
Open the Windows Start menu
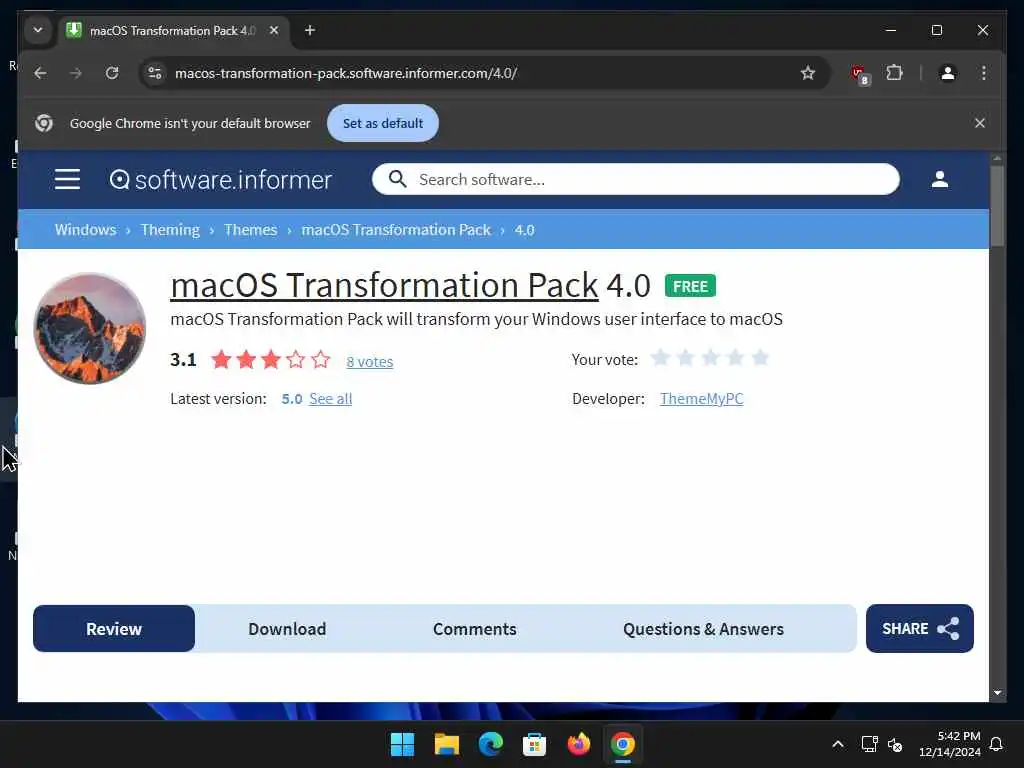[x=402, y=744]
